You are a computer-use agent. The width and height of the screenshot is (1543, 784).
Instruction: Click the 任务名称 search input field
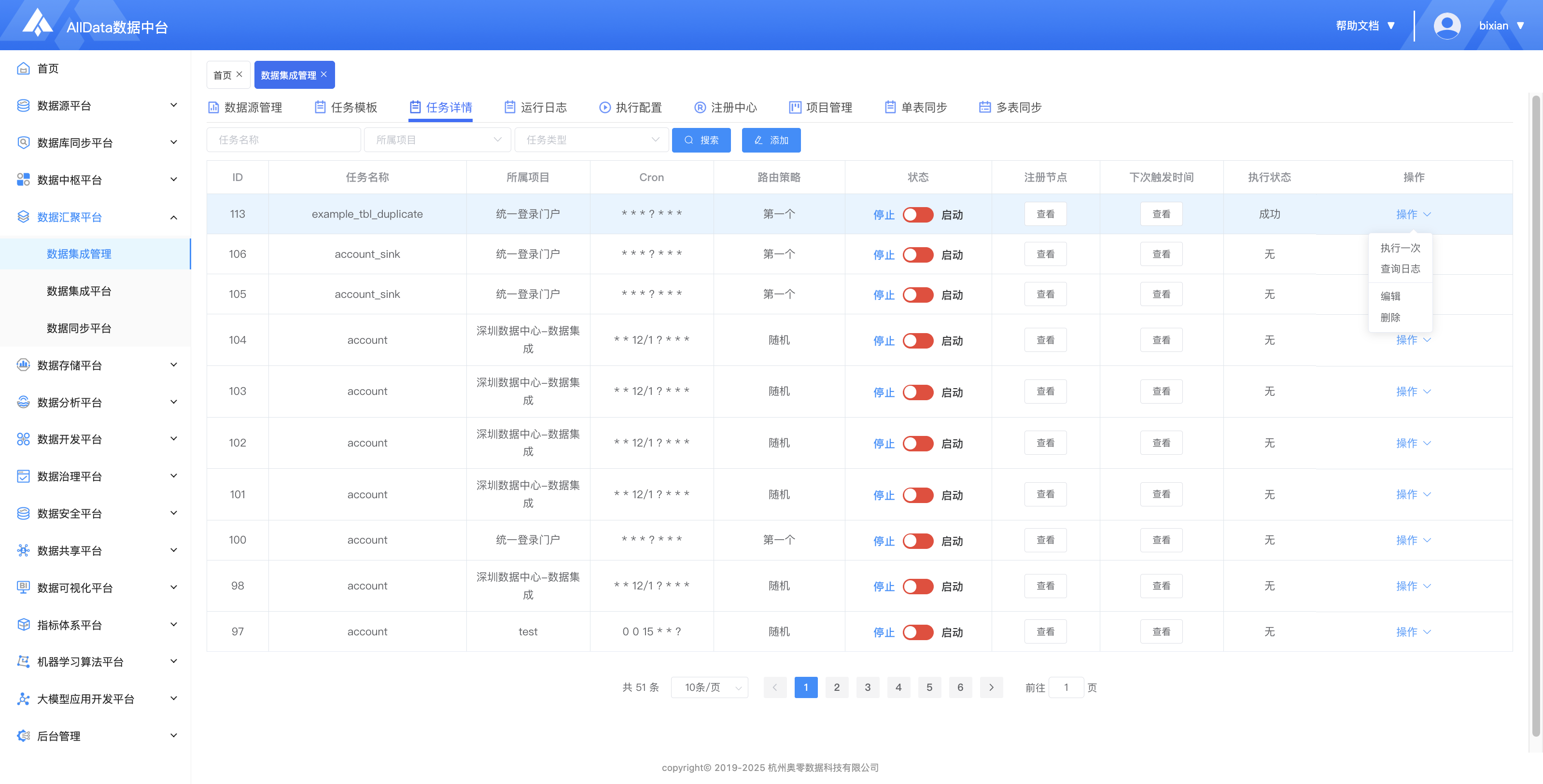point(283,140)
